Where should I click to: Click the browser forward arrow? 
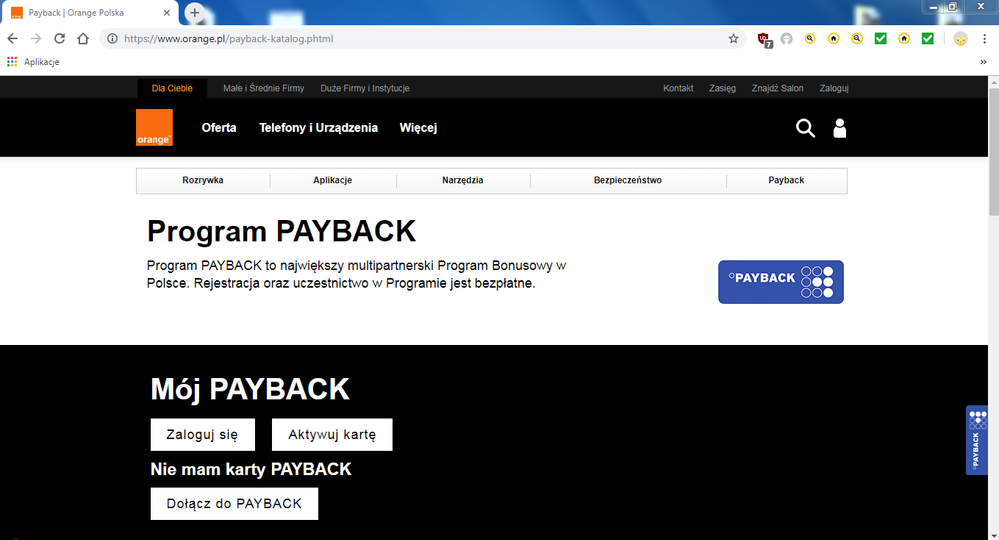(x=36, y=39)
